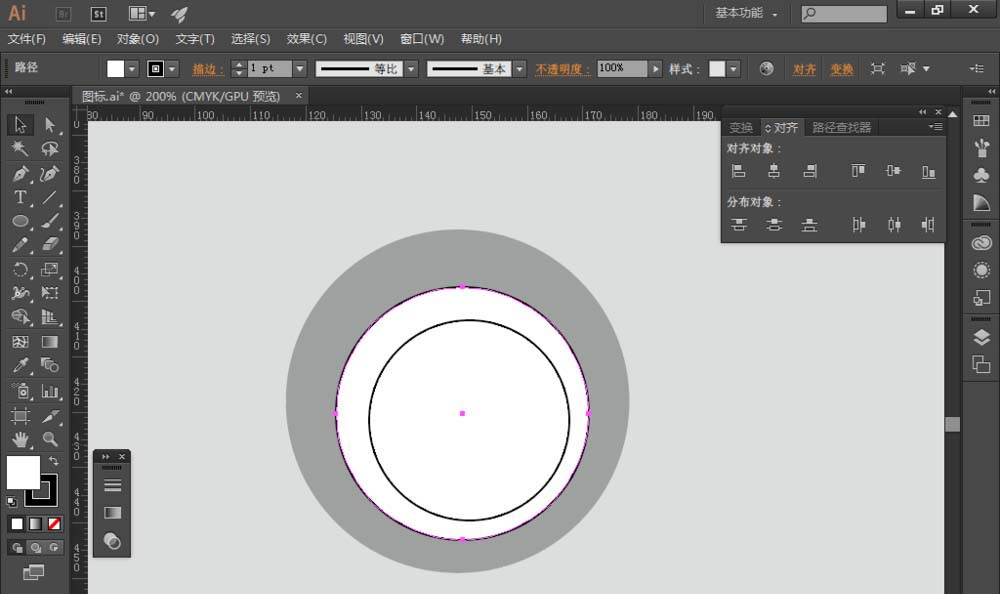Choose the Type tool
This screenshot has width=1000, height=594.
point(20,198)
